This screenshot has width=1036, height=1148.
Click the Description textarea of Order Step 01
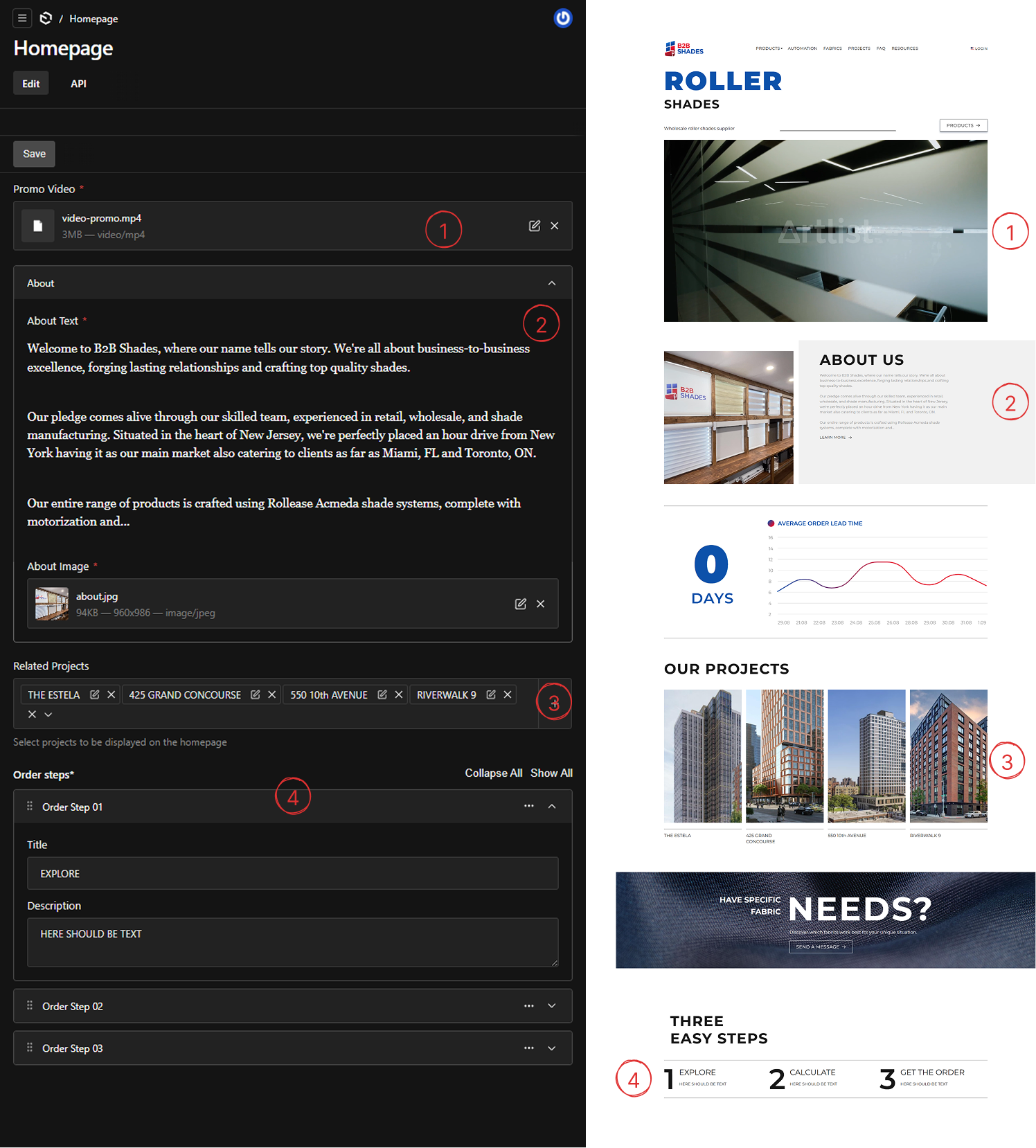coord(293,942)
